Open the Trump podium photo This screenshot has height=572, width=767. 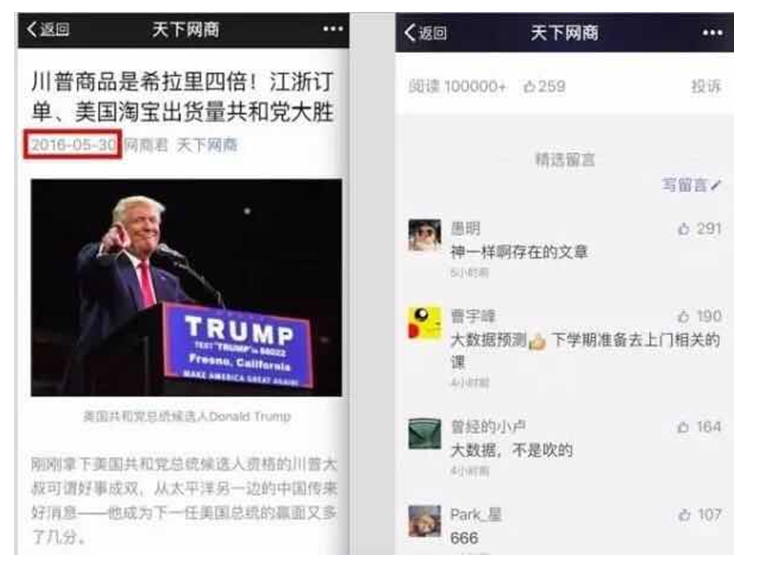tap(186, 288)
